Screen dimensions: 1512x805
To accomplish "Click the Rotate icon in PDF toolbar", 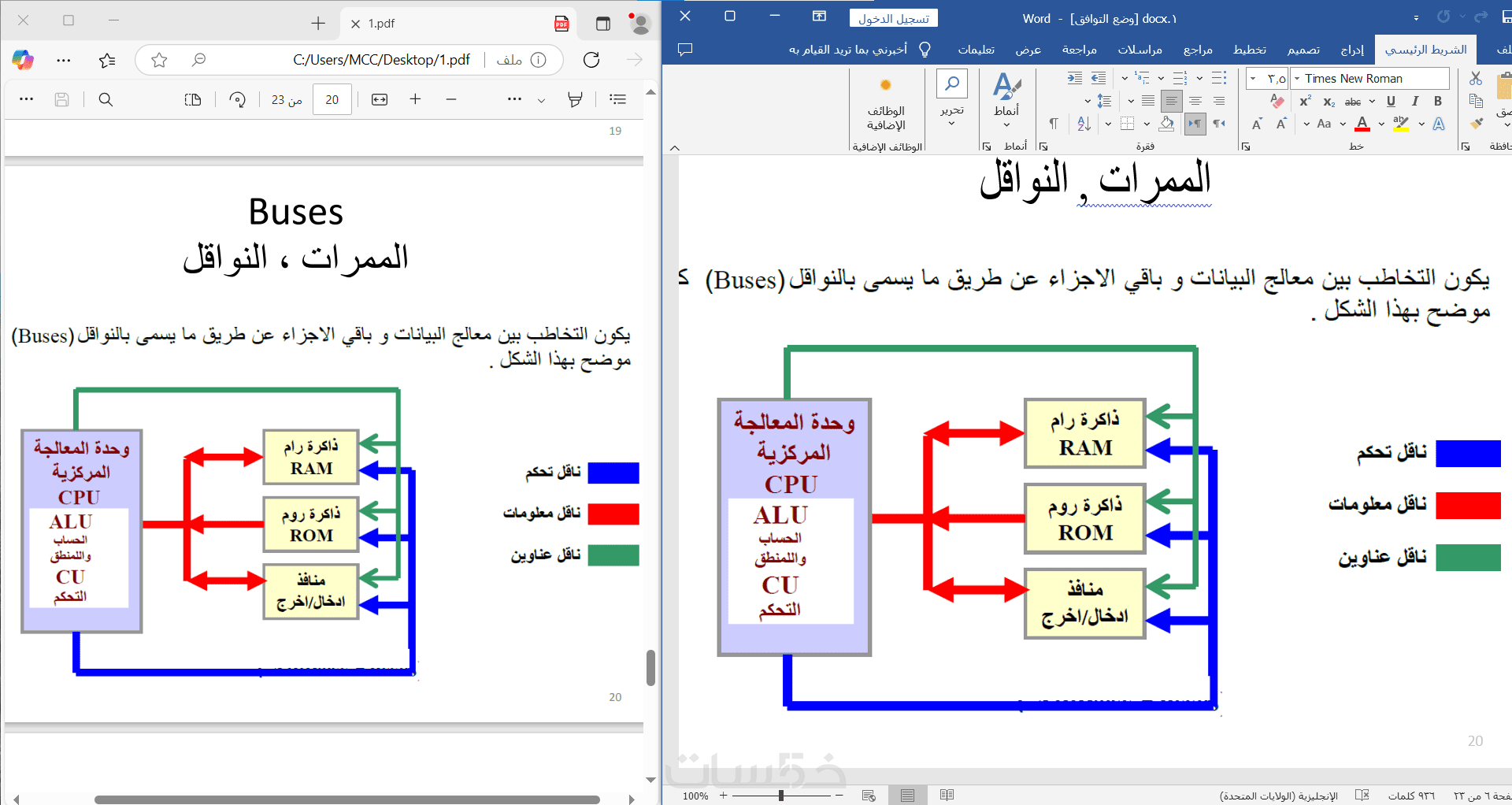I will click(x=237, y=99).
